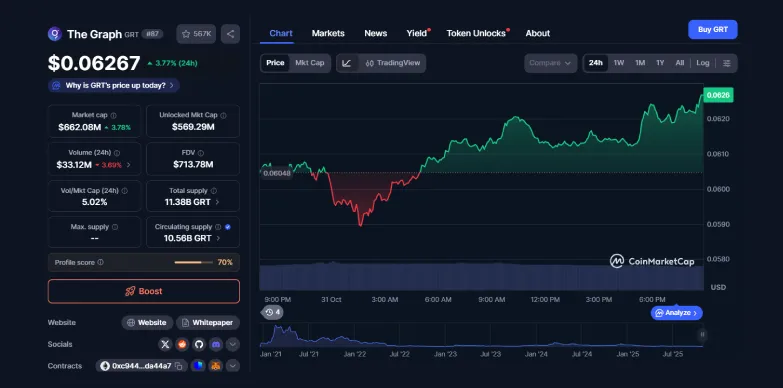The image size is (783, 388).
Task: Click the Analyze button
Action: pyautogui.click(x=676, y=313)
